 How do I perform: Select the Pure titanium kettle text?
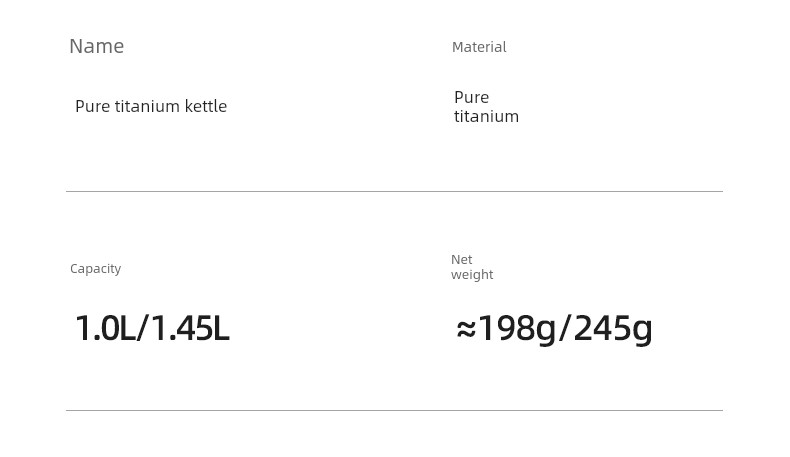tap(151, 106)
